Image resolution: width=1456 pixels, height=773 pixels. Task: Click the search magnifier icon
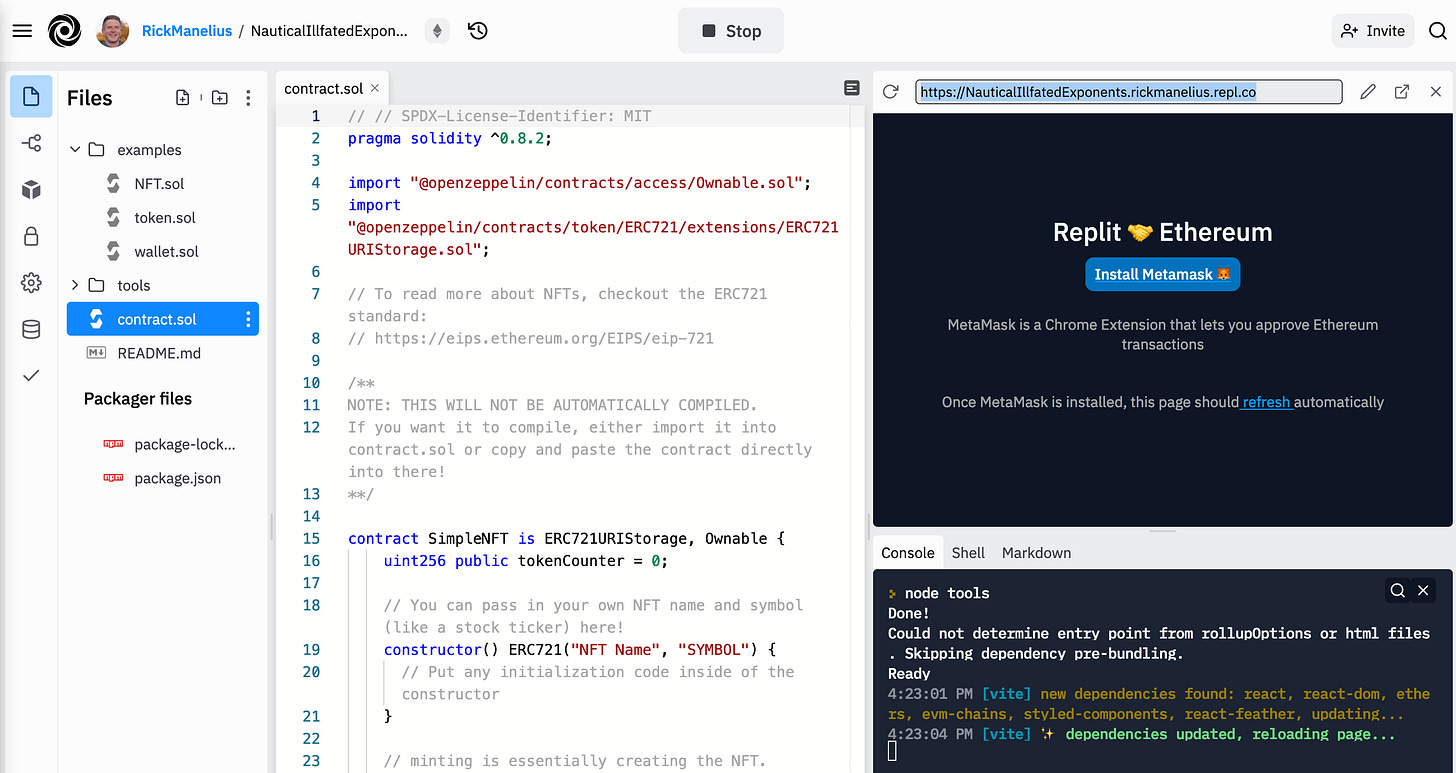[x=1437, y=31]
